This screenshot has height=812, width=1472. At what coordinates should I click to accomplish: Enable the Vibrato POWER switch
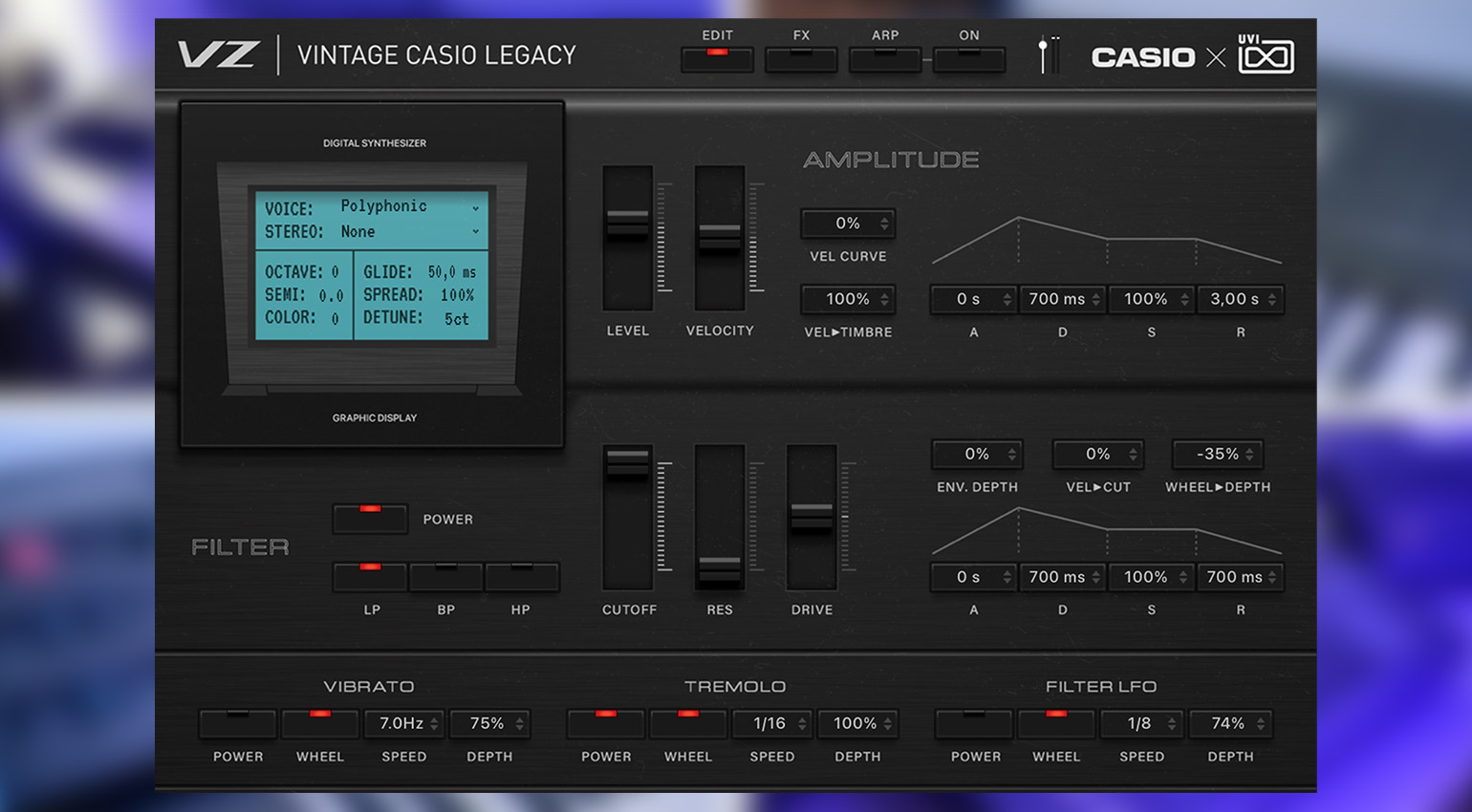click(238, 723)
